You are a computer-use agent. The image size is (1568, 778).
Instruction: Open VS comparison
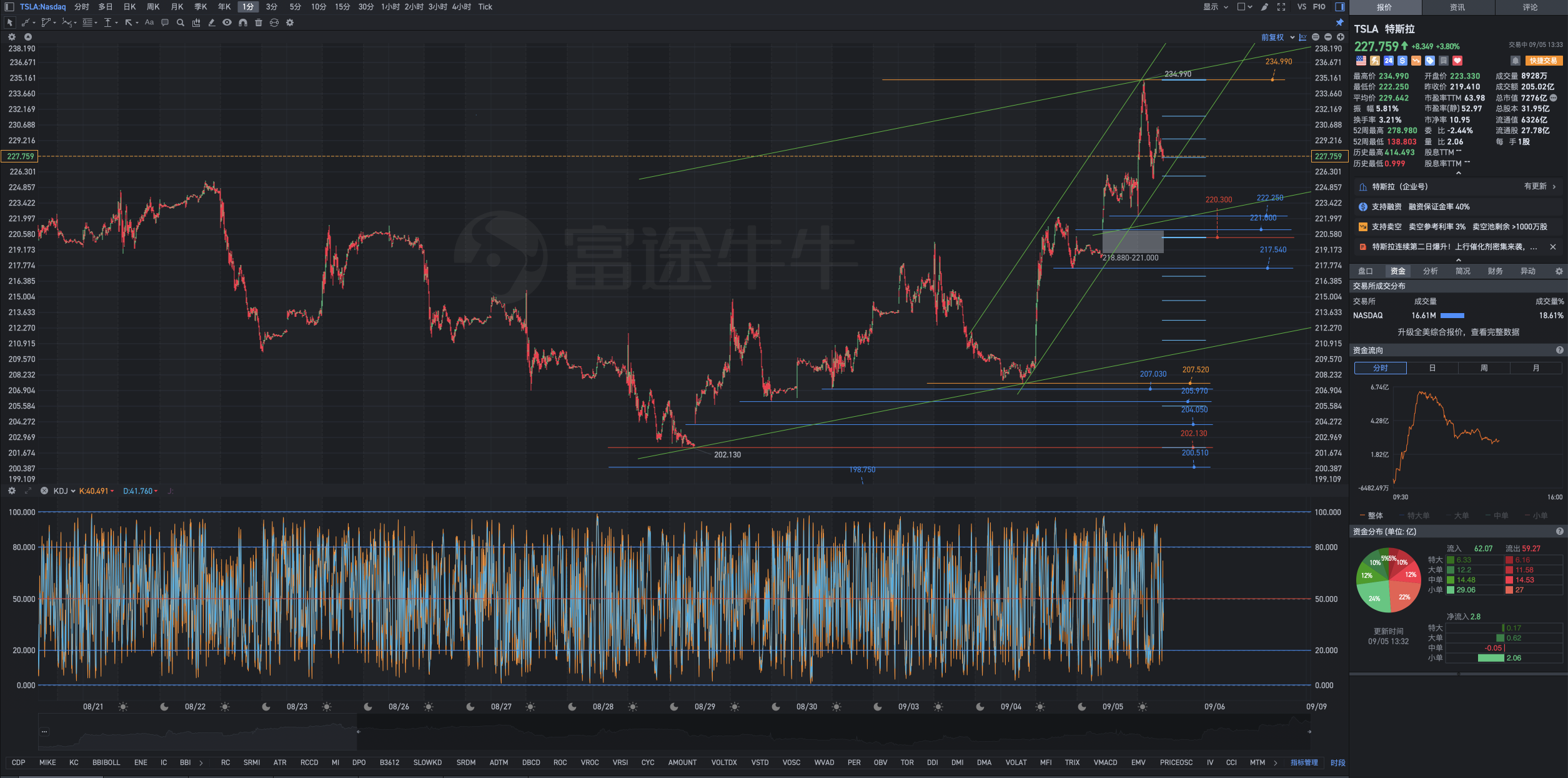(x=1301, y=7)
